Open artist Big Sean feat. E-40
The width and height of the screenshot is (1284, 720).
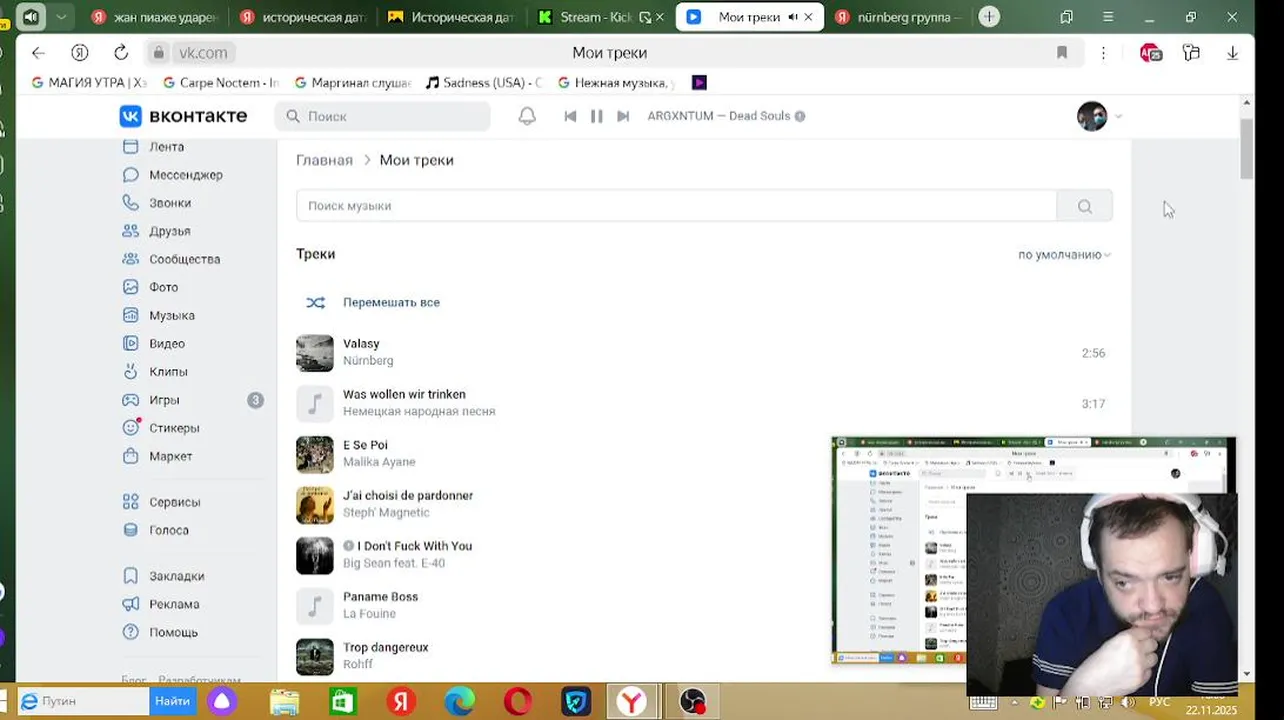click(394, 563)
